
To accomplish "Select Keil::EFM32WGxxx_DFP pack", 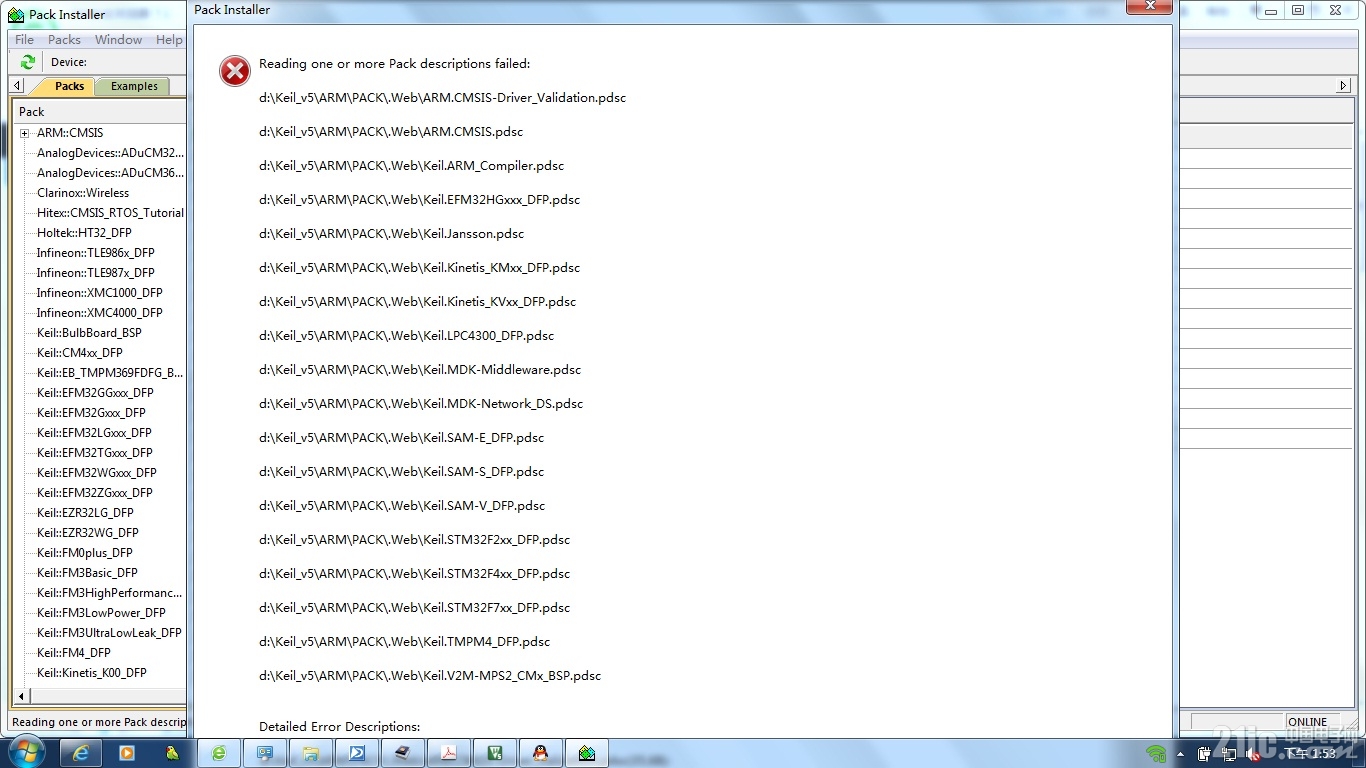I will click(x=97, y=473).
